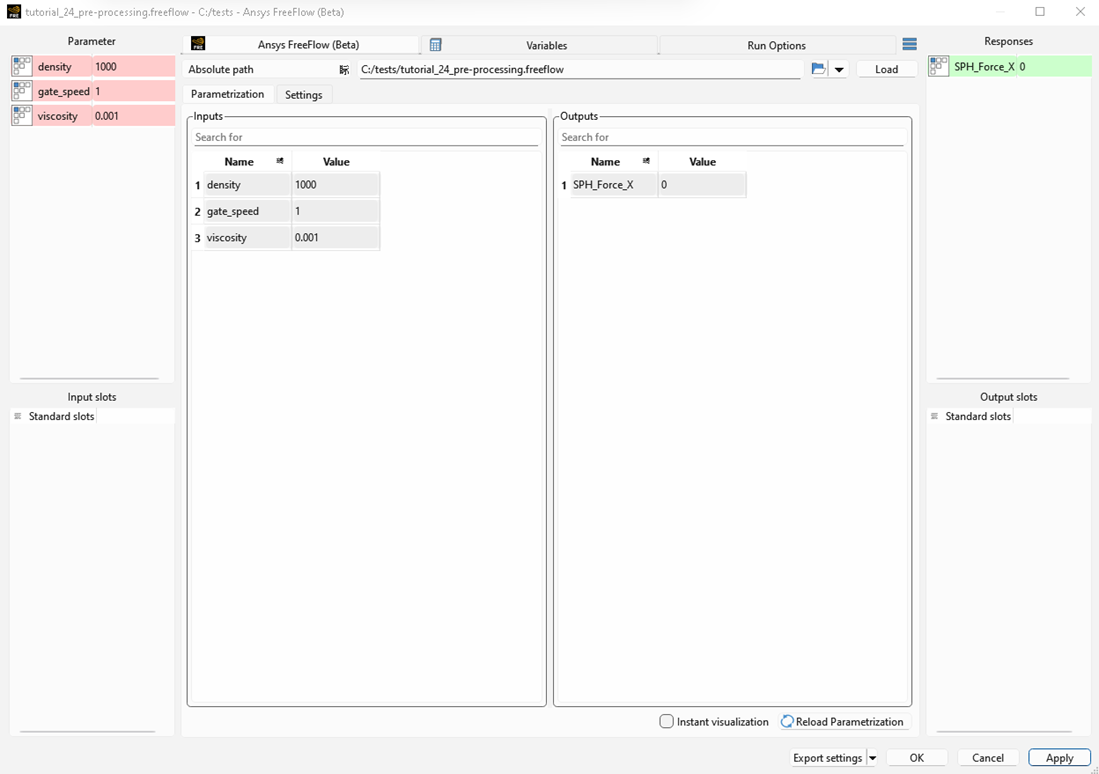Click the OK button
Screen dimensions: 1099x774
click(917, 758)
